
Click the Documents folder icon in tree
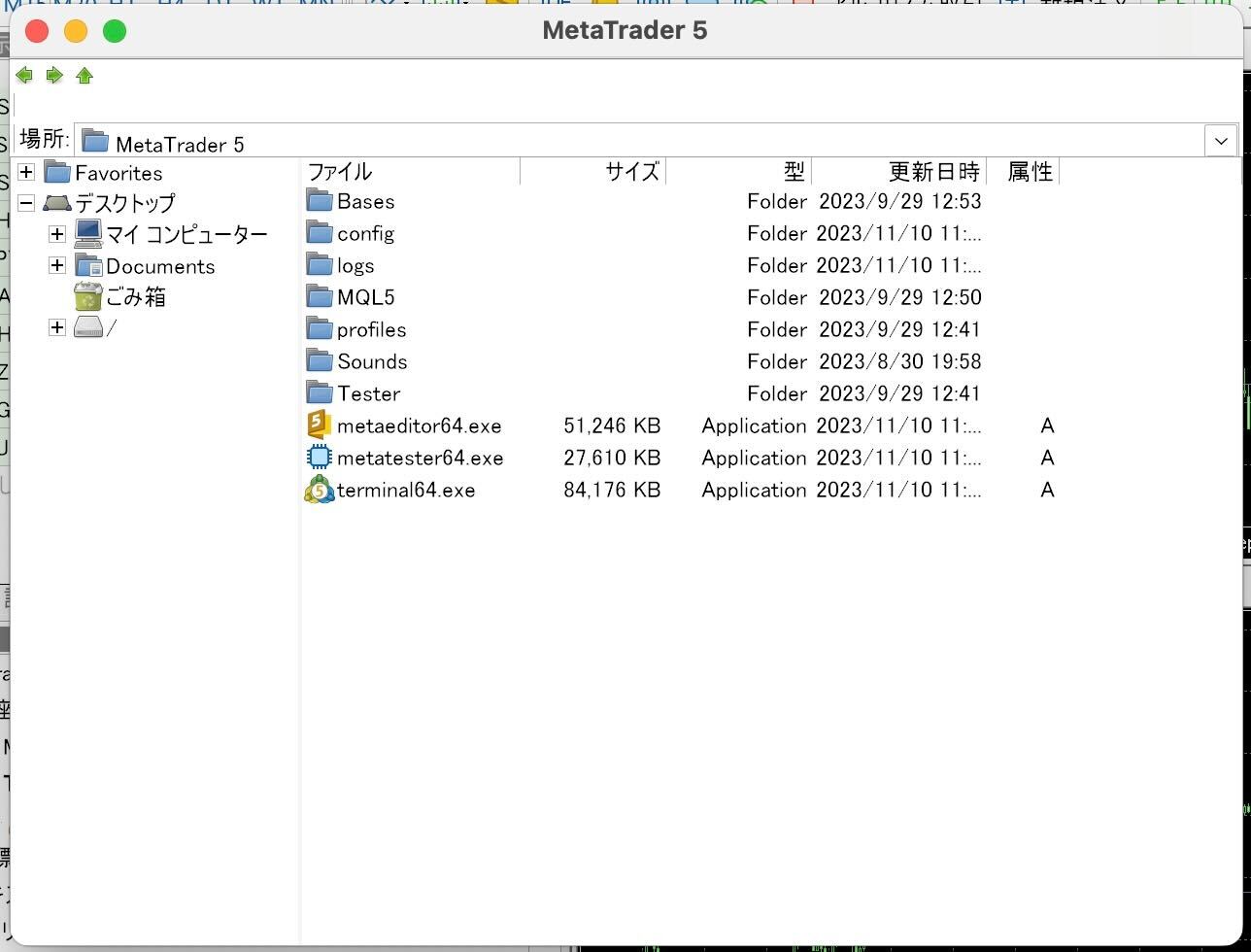pyautogui.click(x=88, y=265)
